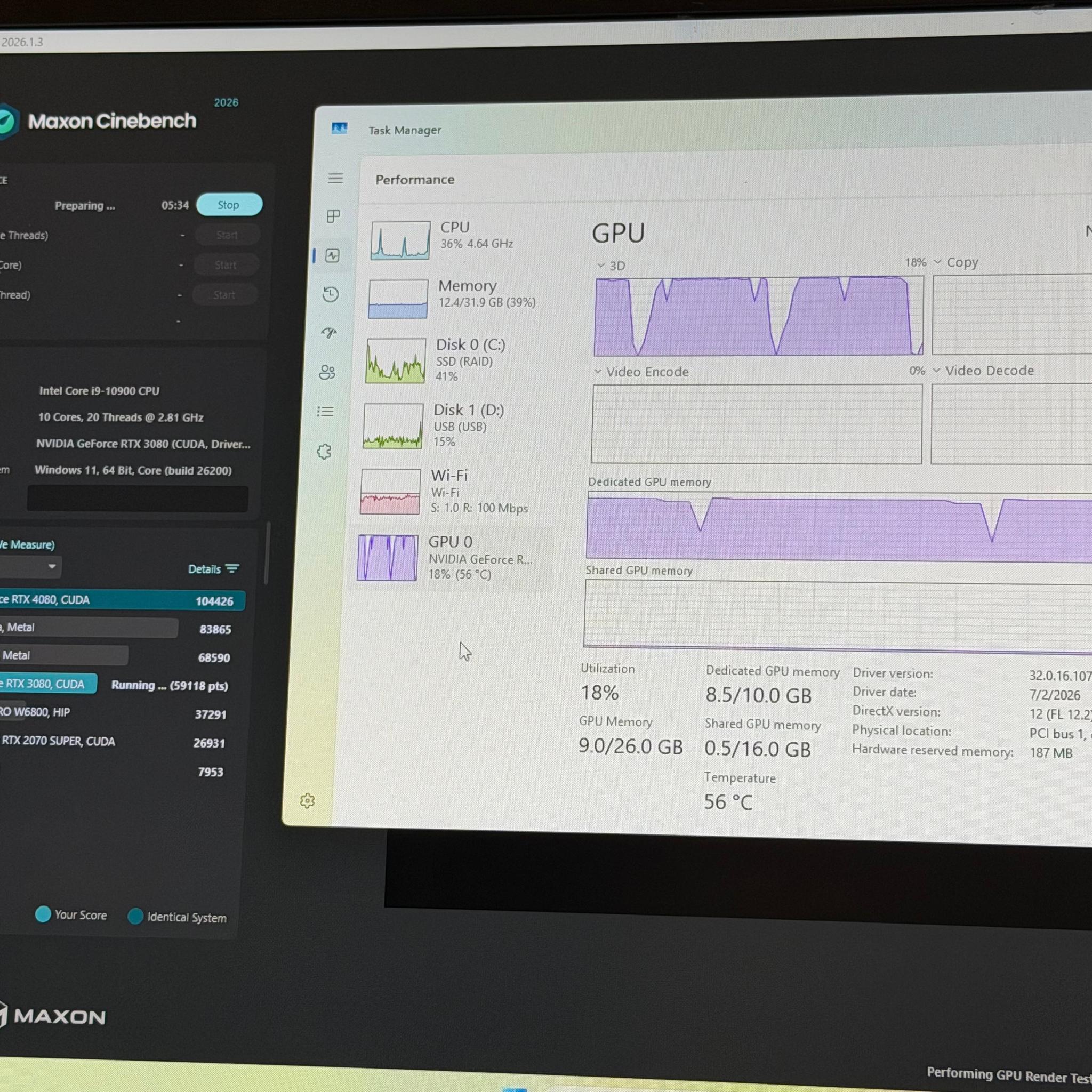Open Cinebench ranking category dropdown arrow
Image resolution: width=1092 pixels, height=1092 pixels.
point(52,566)
